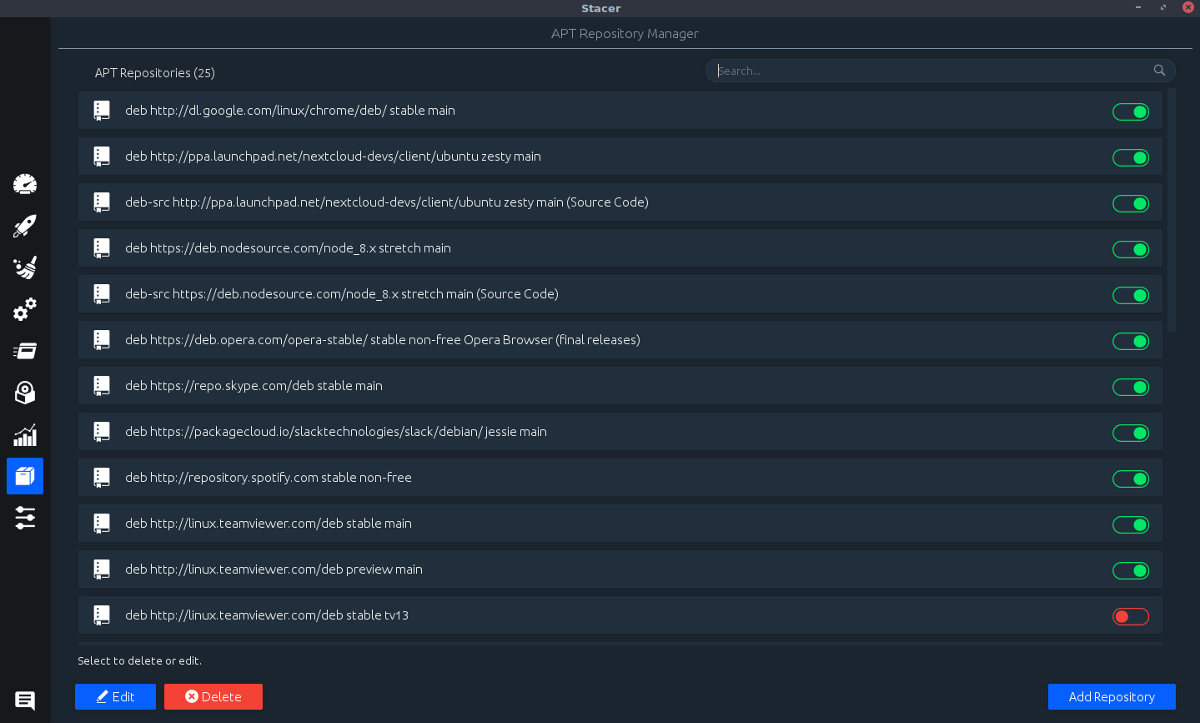Click Add Repository button
Screen dimensions: 1200x723
[1111, 697]
